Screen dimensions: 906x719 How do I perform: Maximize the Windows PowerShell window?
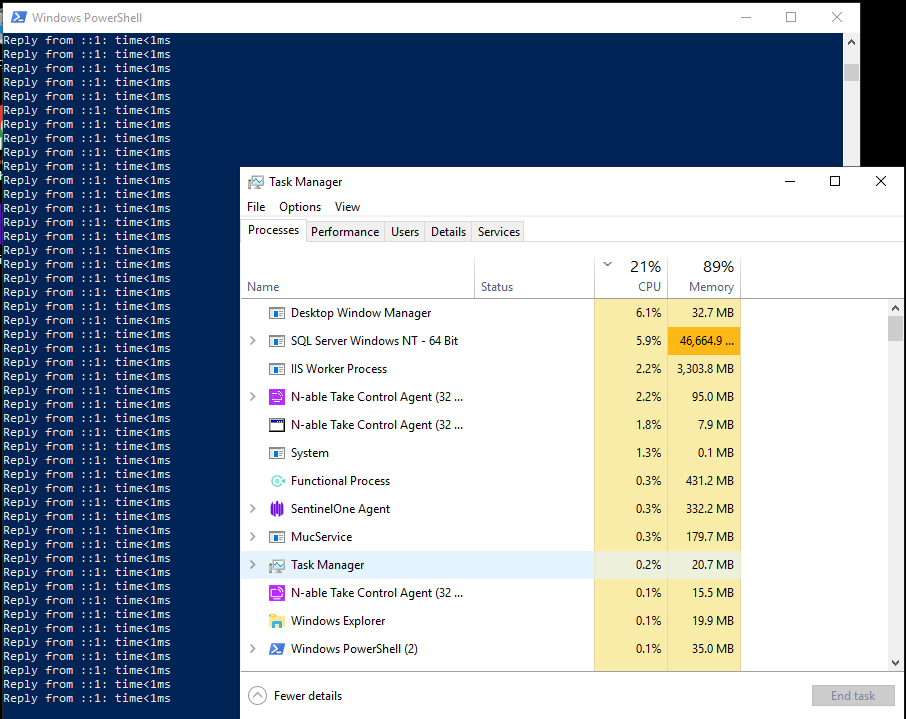[791, 17]
